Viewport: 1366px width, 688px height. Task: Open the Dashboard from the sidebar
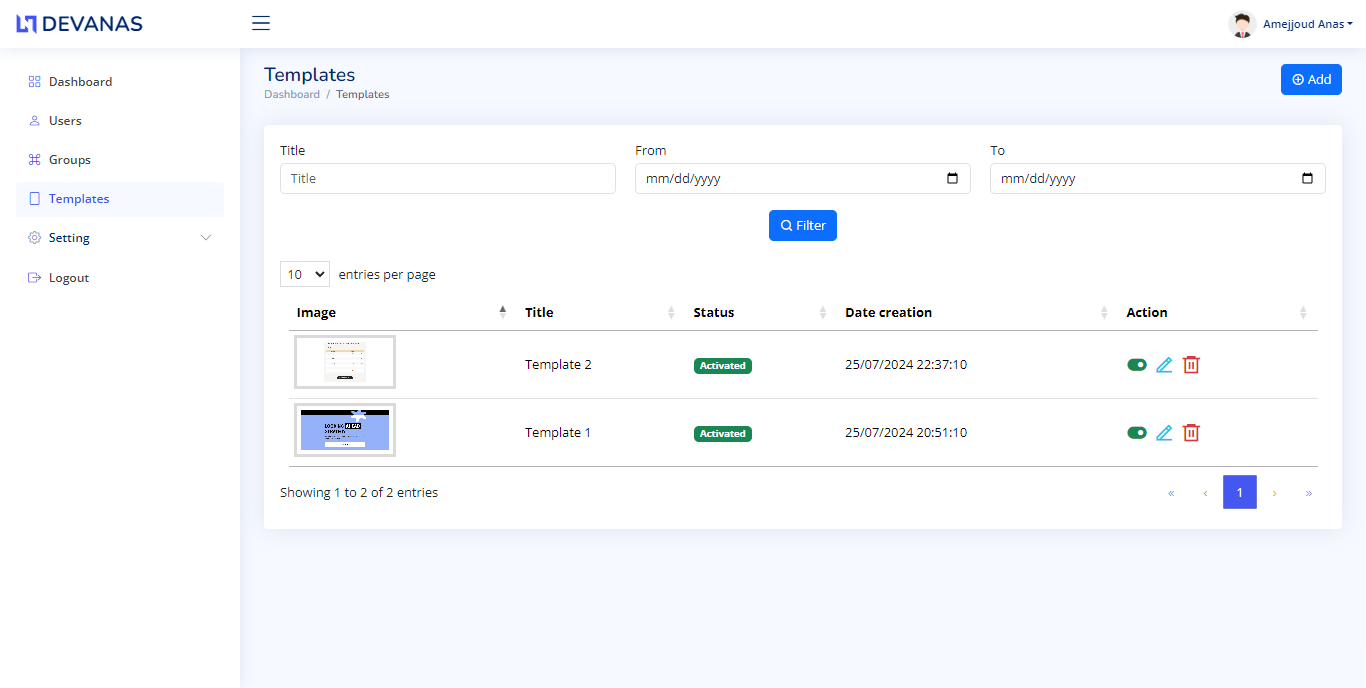(80, 81)
